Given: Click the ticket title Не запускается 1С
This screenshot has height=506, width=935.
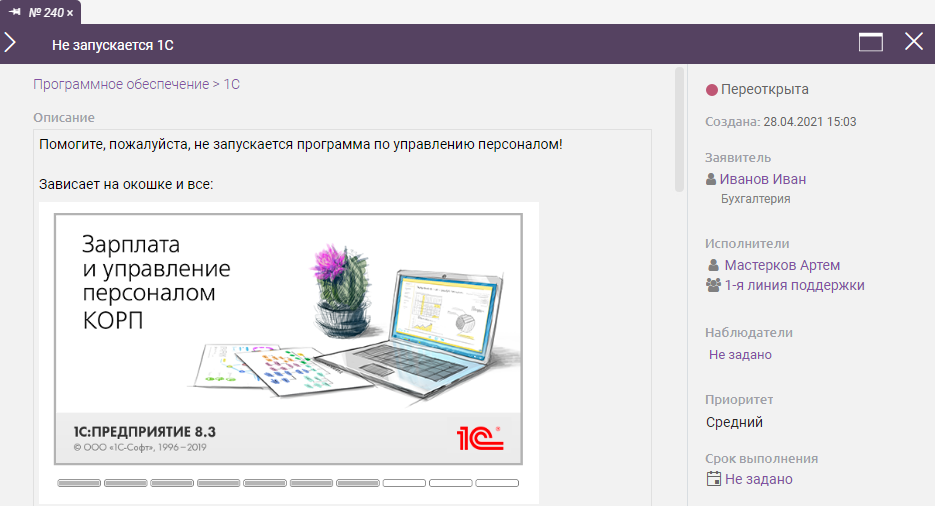Looking at the screenshot, I should coord(113,45).
